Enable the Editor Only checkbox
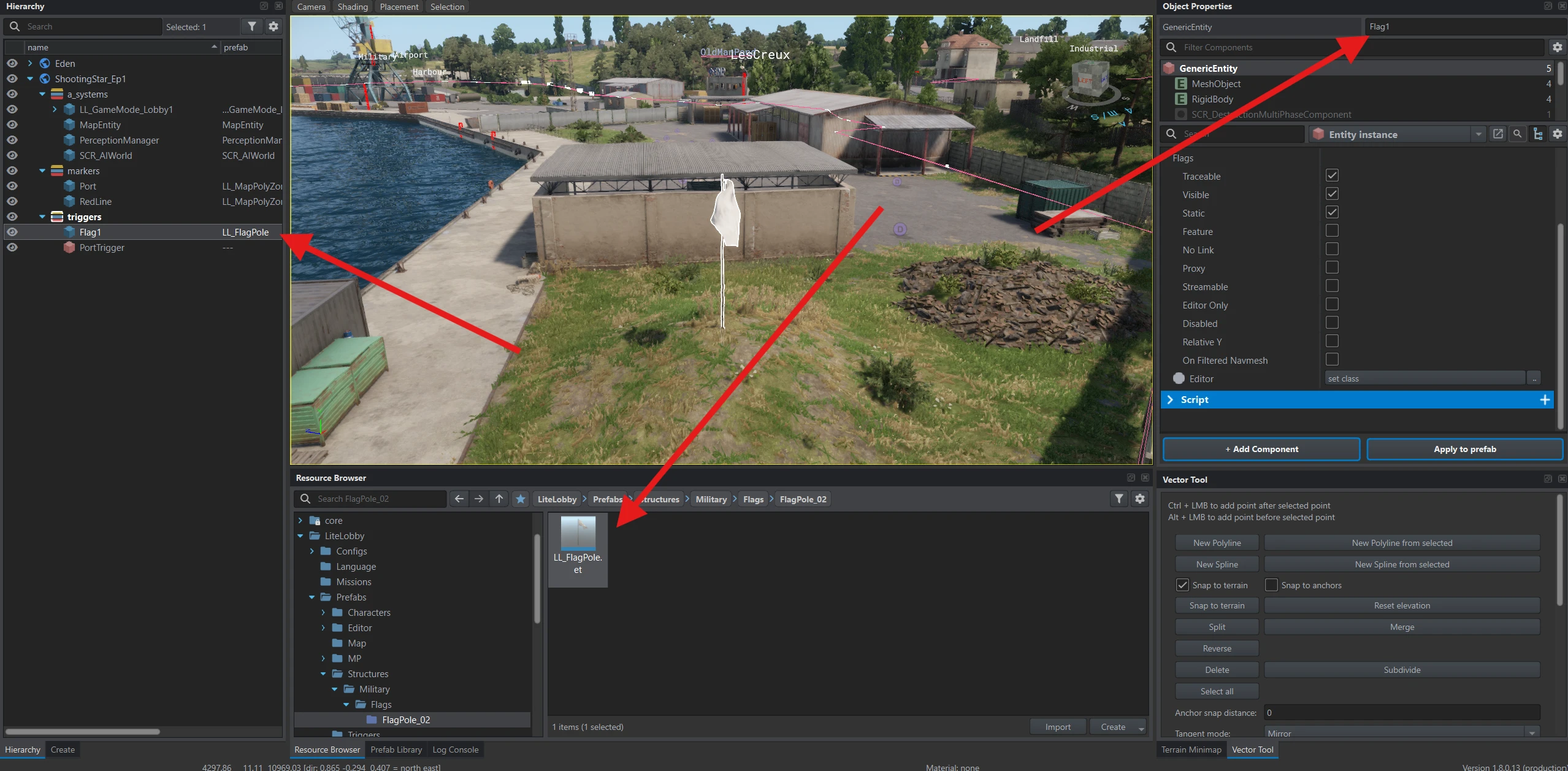This screenshot has width=1568, height=771. point(1332,305)
